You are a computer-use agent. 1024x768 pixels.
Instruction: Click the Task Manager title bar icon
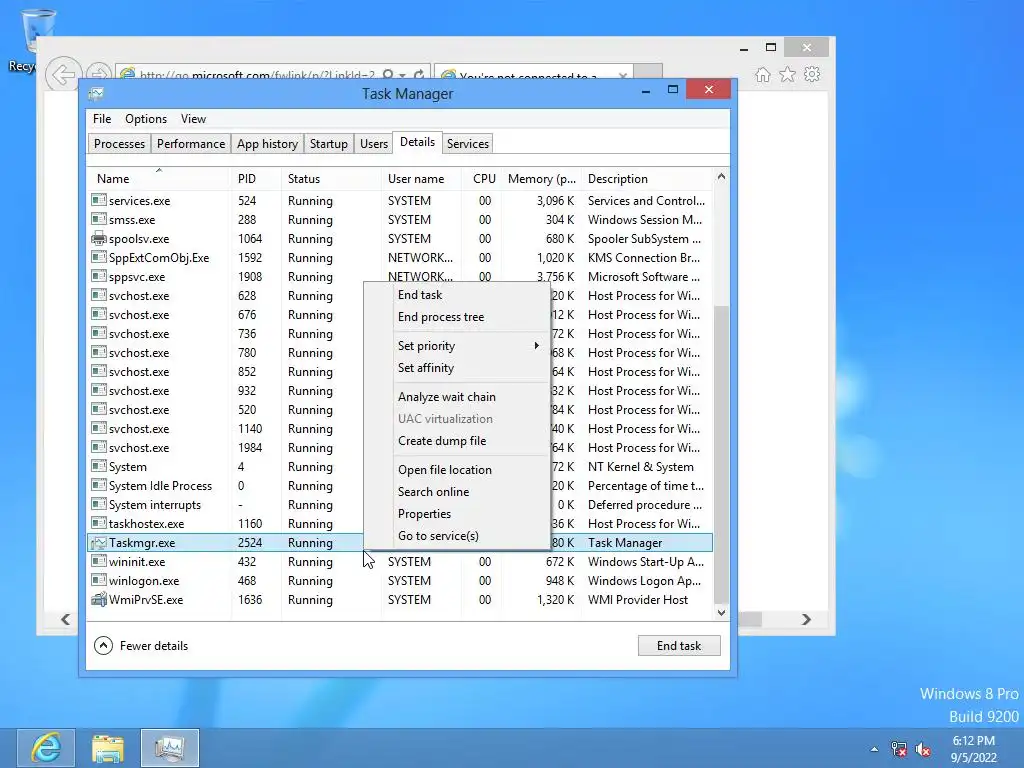(96, 93)
